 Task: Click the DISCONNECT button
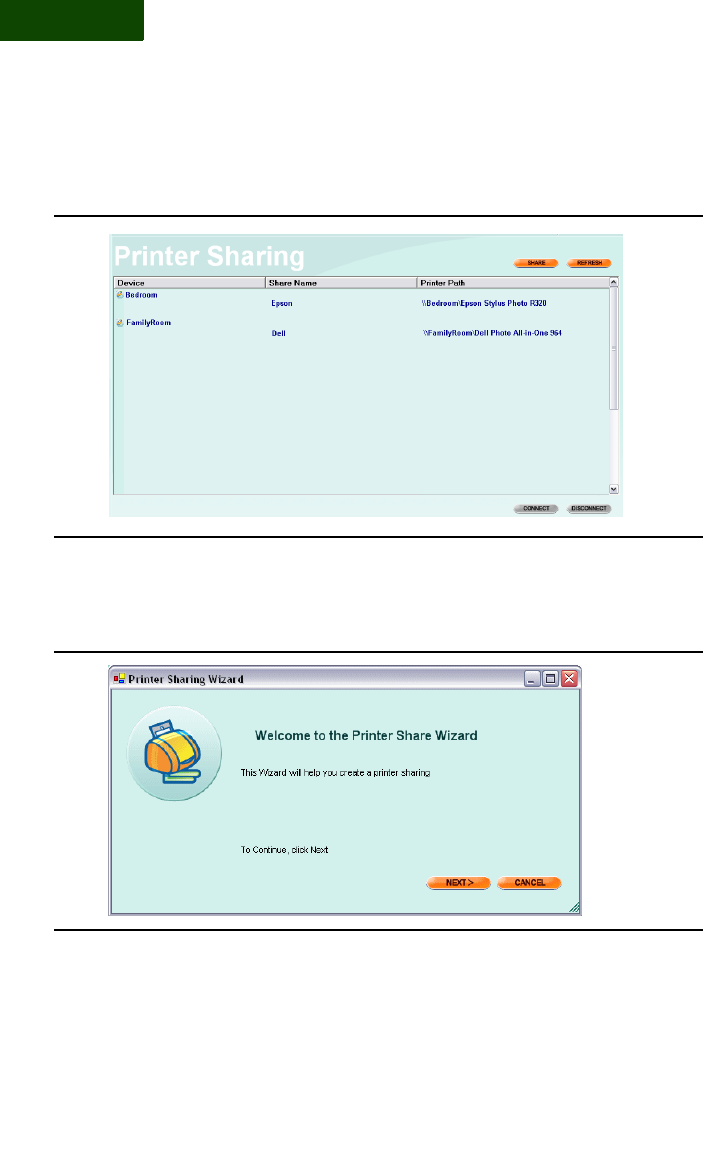[x=589, y=508]
